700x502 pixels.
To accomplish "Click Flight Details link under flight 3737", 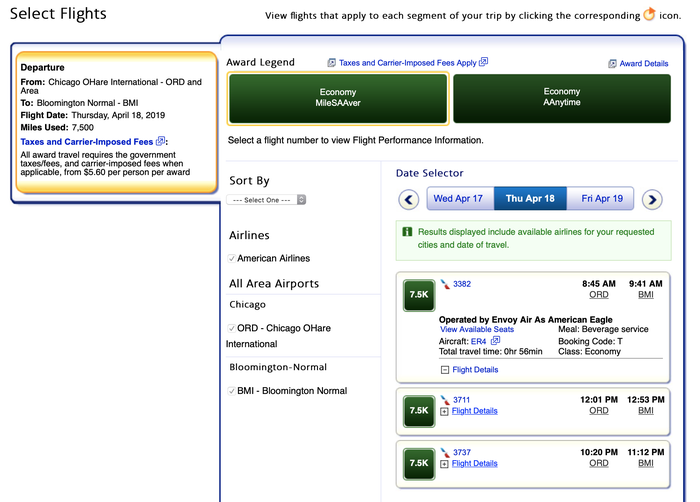I will [x=475, y=464].
